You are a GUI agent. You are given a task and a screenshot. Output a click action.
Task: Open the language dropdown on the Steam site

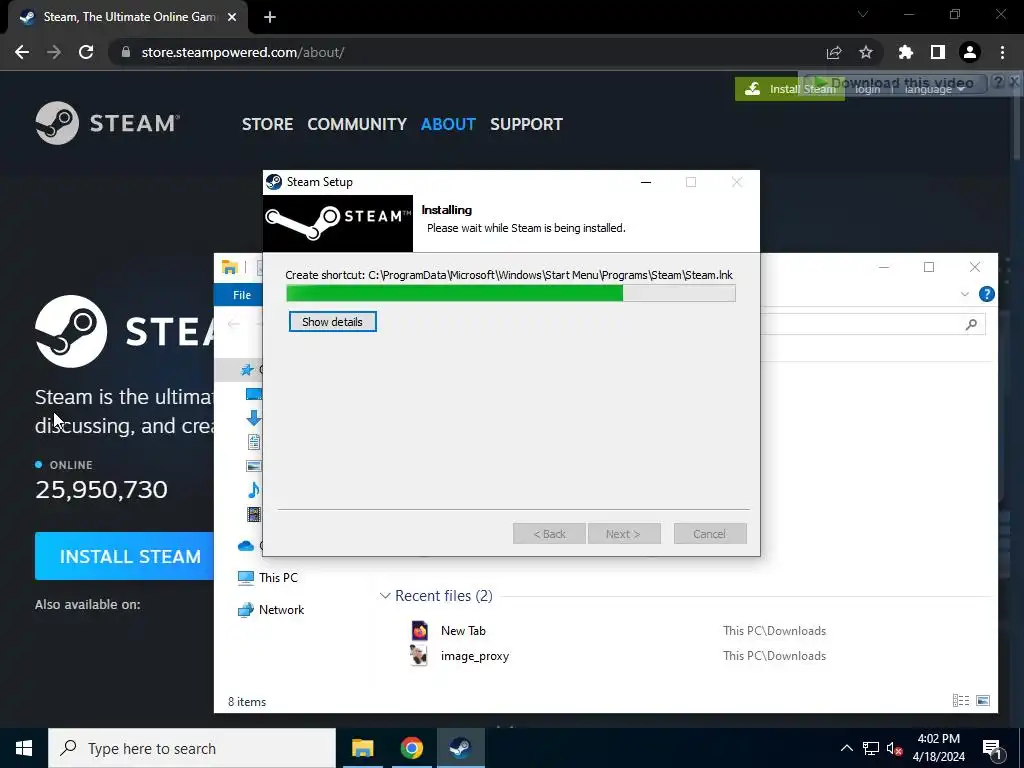[934, 89]
